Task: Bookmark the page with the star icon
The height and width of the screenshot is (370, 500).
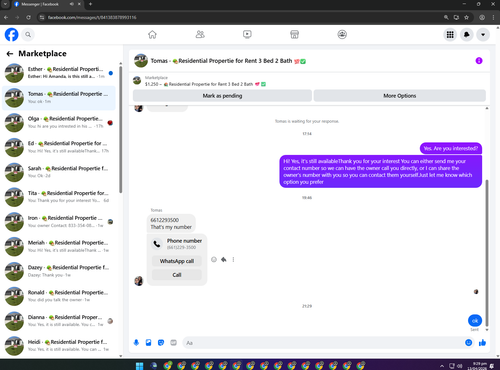Action: point(466,17)
